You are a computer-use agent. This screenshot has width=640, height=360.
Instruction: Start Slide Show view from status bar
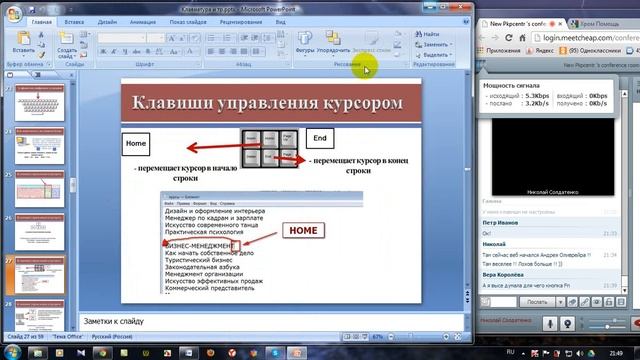[x=365, y=337]
